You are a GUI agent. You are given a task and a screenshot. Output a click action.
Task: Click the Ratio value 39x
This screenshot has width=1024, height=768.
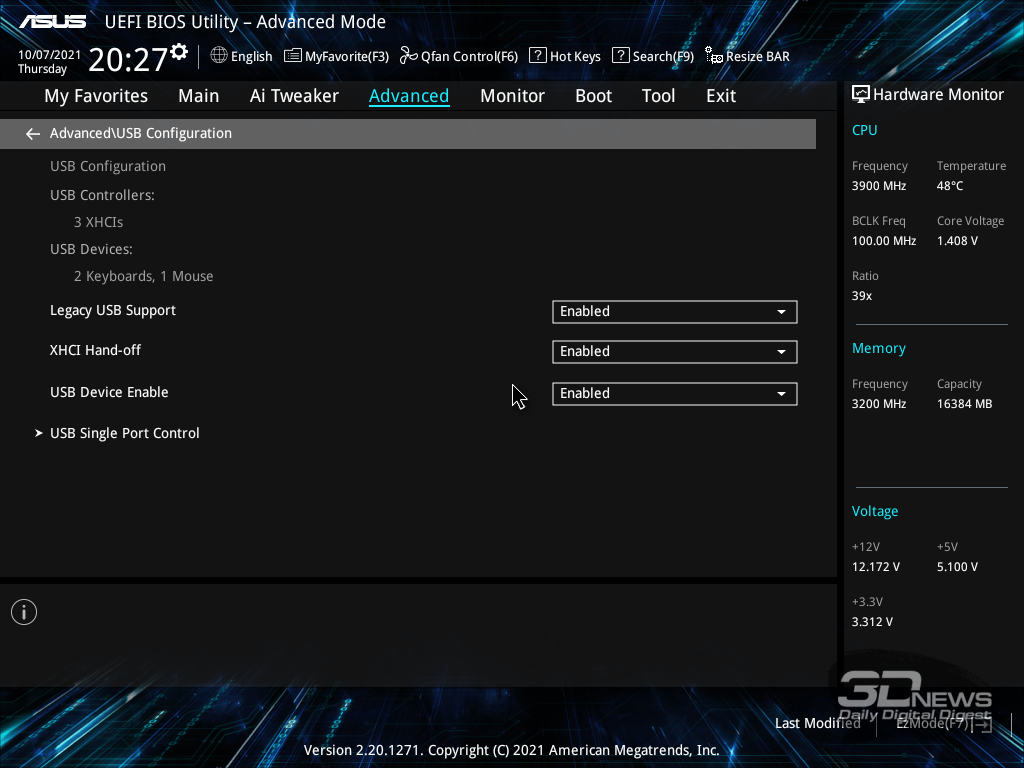[x=862, y=296]
